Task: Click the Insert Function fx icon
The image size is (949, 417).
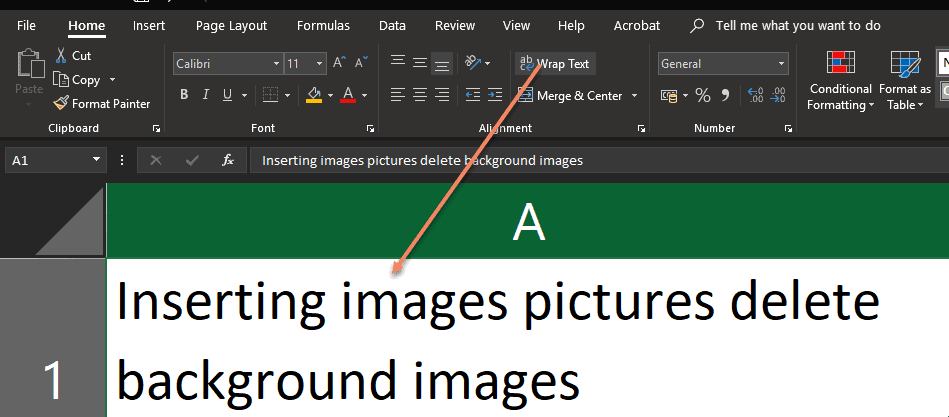Action: point(228,160)
